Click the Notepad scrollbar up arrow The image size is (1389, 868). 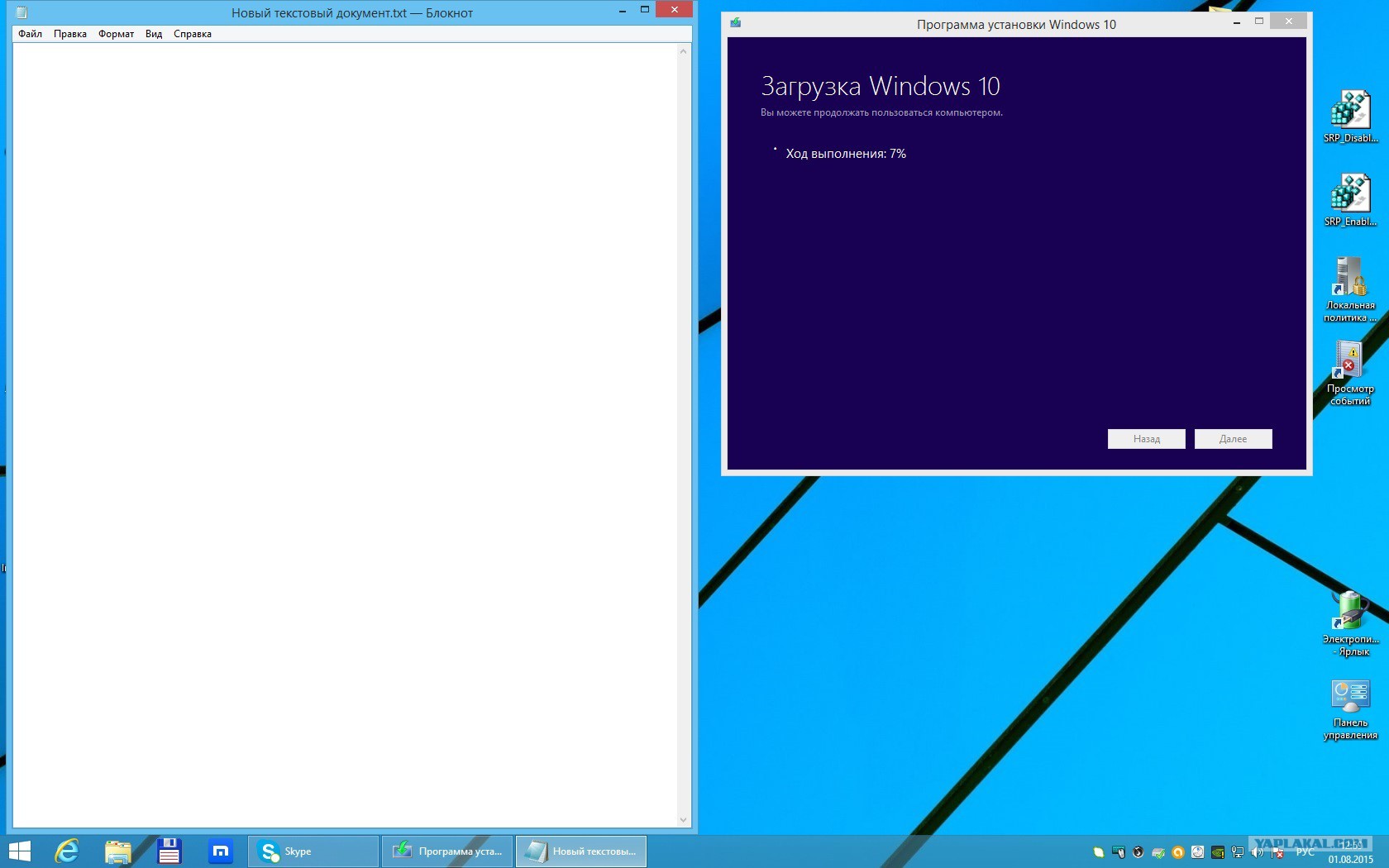tap(683, 51)
